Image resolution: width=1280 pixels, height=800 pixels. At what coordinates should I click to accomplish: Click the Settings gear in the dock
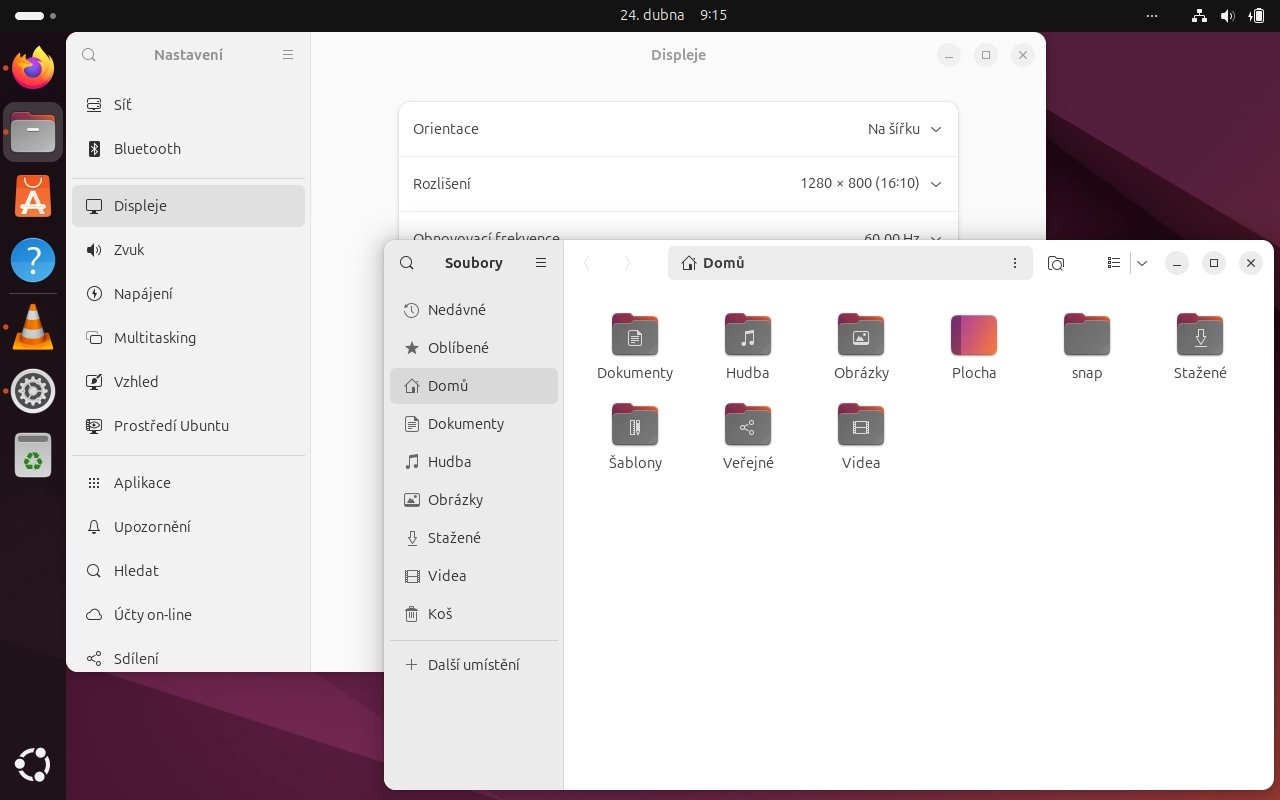[33, 391]
